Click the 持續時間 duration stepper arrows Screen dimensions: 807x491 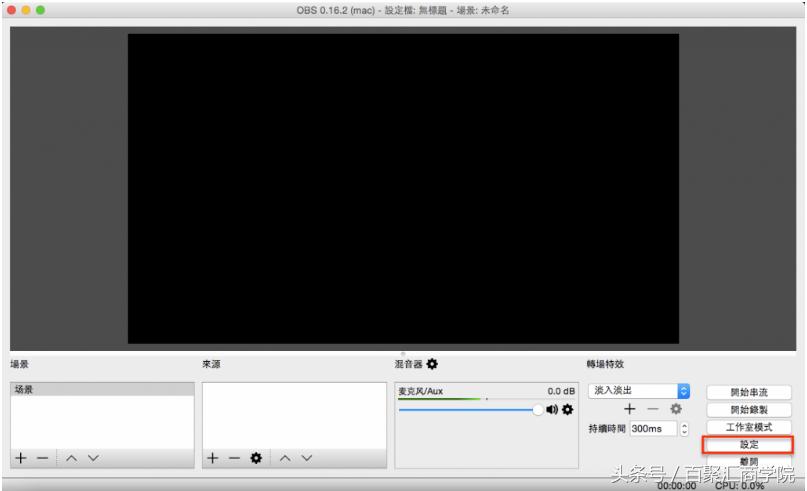coord(684,429)
